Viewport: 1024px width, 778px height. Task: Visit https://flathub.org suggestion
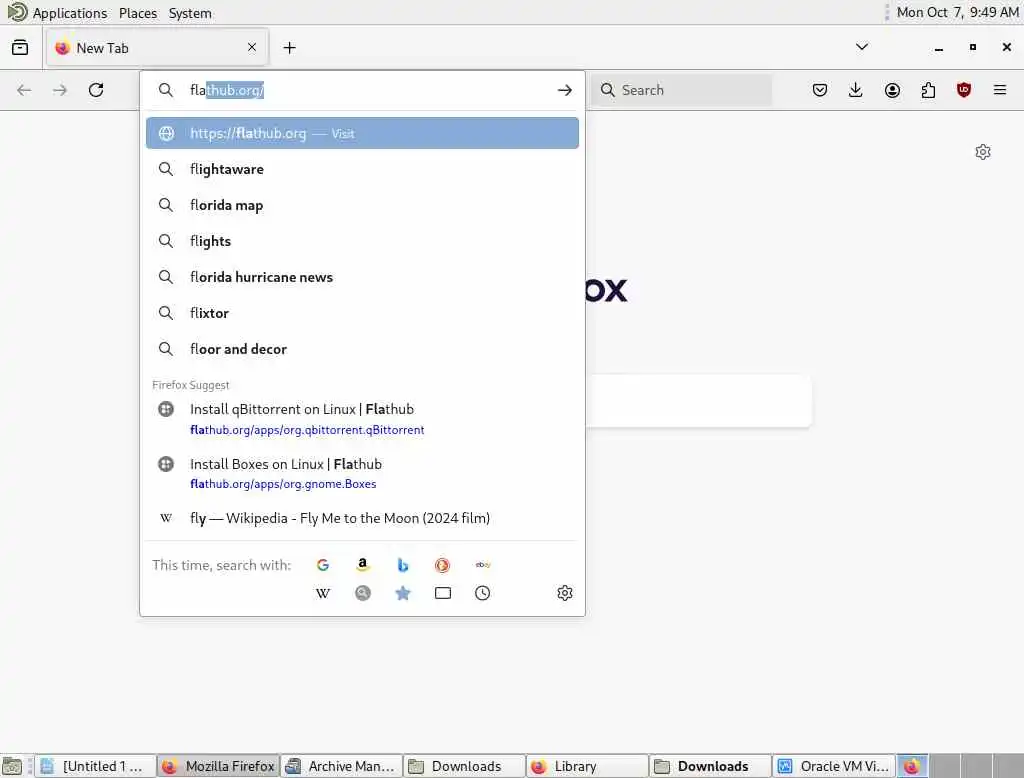(362, 133)
